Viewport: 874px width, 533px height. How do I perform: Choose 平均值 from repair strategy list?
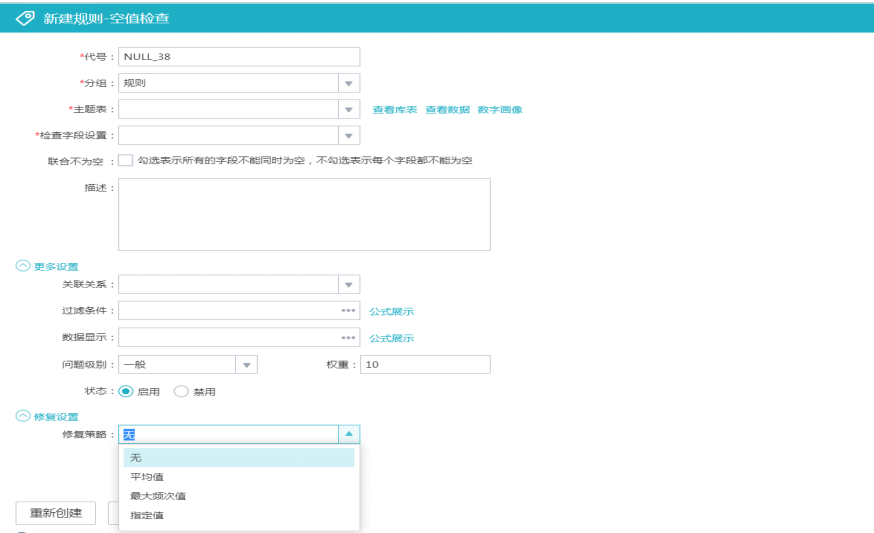(239, 477)
